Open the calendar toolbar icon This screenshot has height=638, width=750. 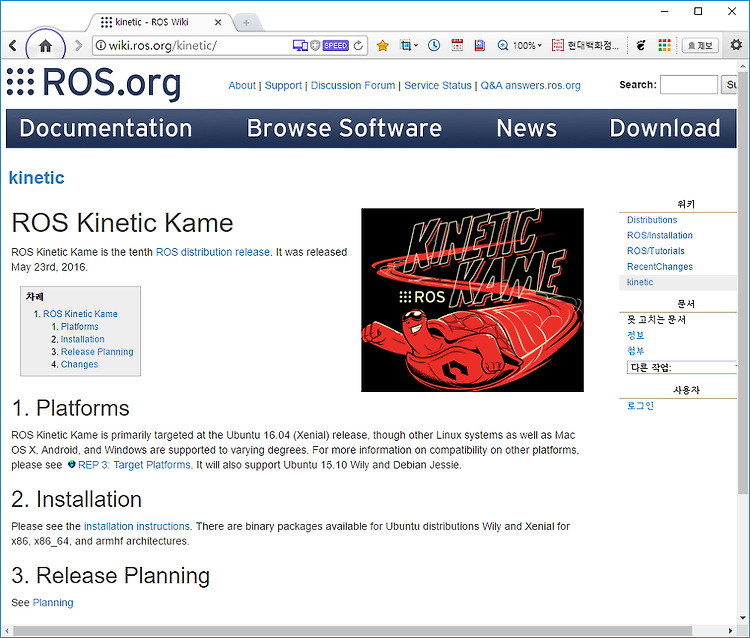[457, 45]
